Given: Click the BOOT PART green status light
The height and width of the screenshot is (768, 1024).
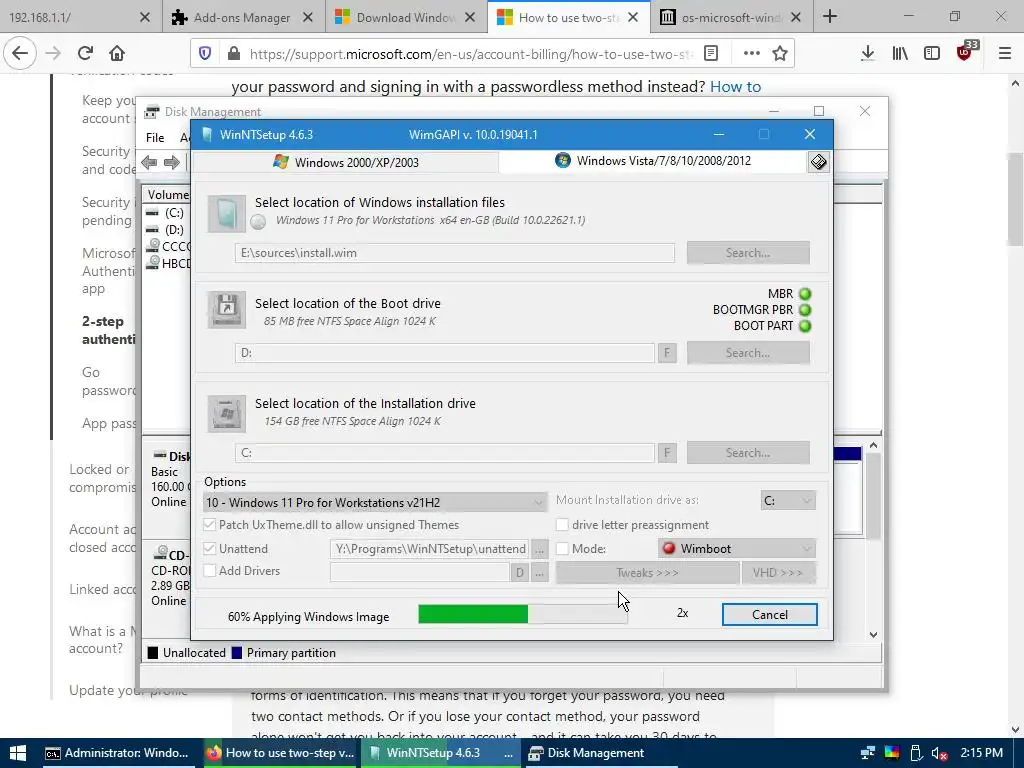Looking at the screenshot, I should (805, 326).
